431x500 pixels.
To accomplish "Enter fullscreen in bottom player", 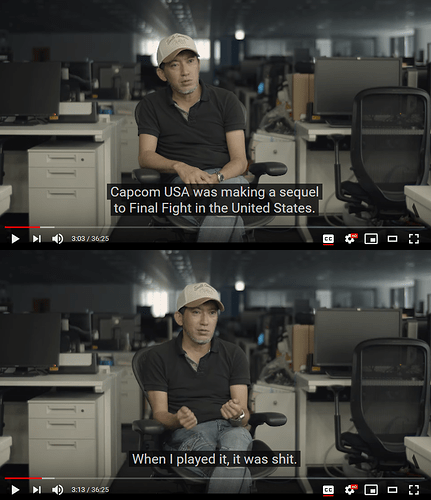I will pyautogui.click(x=414, y=490).
